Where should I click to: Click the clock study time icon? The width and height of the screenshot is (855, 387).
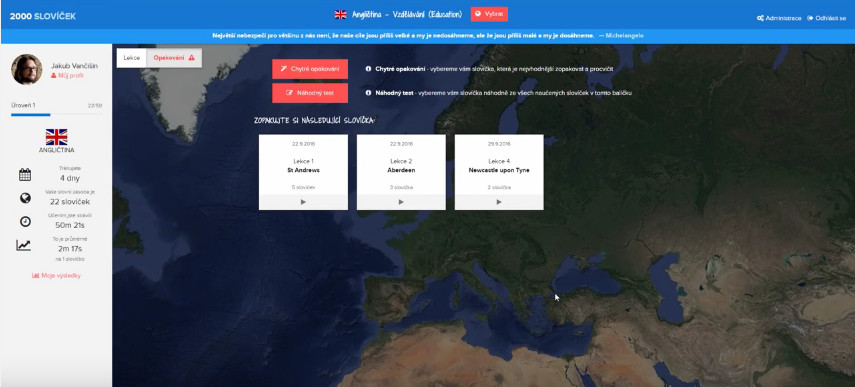tap(25, 221)
